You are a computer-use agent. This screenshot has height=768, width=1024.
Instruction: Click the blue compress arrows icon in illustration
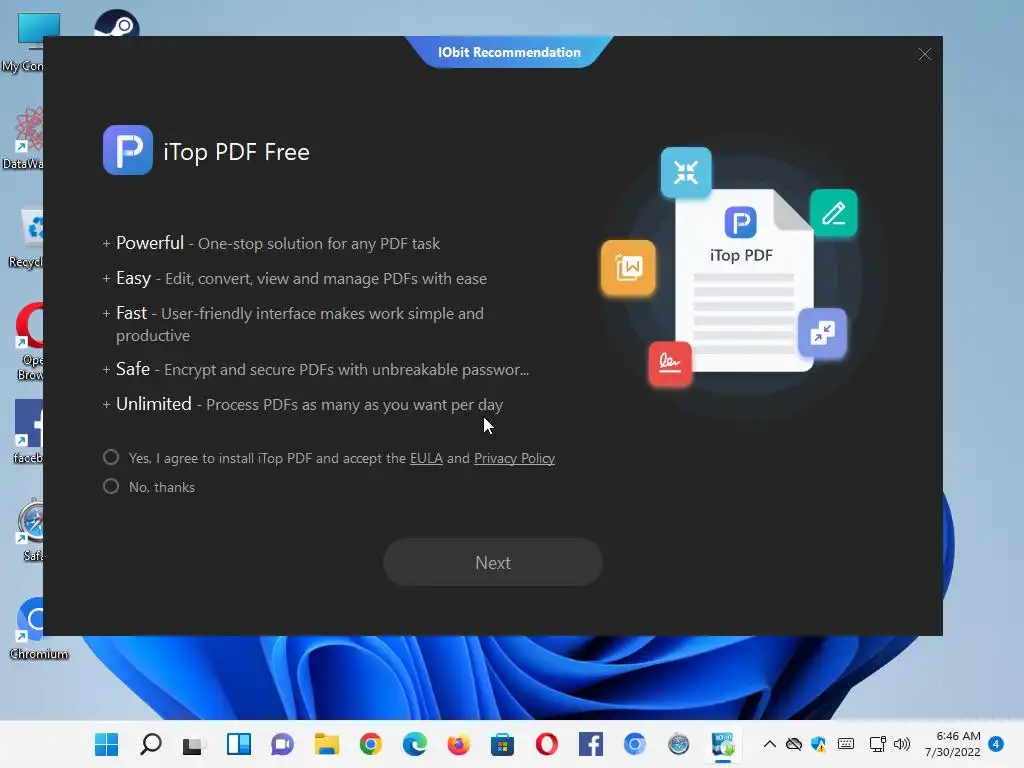coord(686,173)
